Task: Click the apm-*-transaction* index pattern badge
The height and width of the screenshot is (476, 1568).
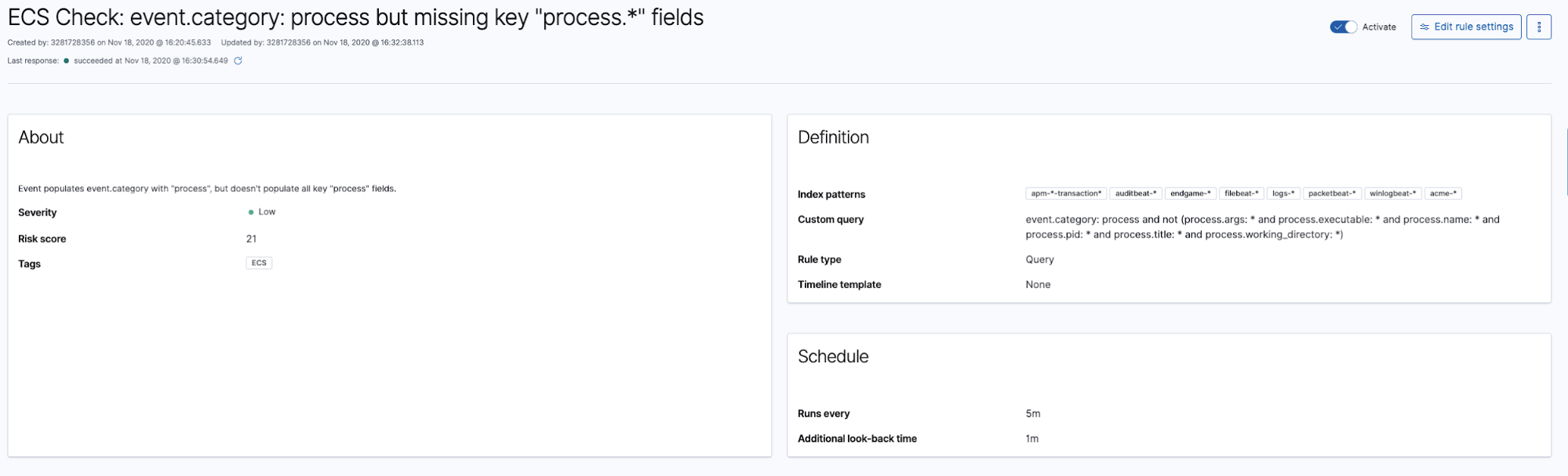Action: (x=1066, y=193)
